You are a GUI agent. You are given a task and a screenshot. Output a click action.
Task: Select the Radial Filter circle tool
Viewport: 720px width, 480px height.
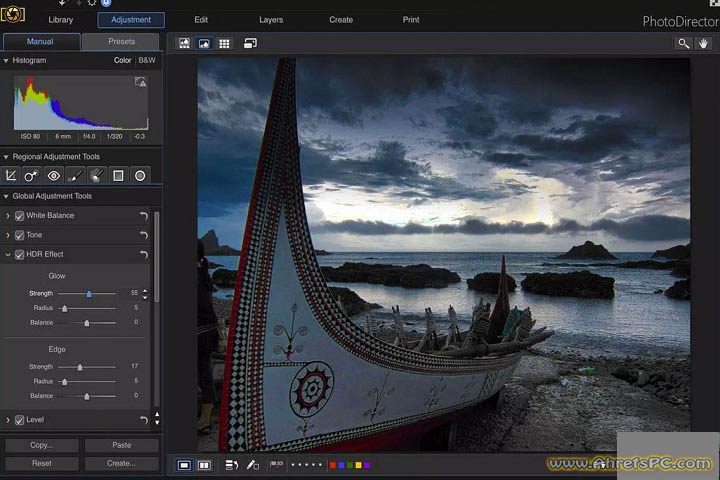pyautogui.click(x=140, y=175)
